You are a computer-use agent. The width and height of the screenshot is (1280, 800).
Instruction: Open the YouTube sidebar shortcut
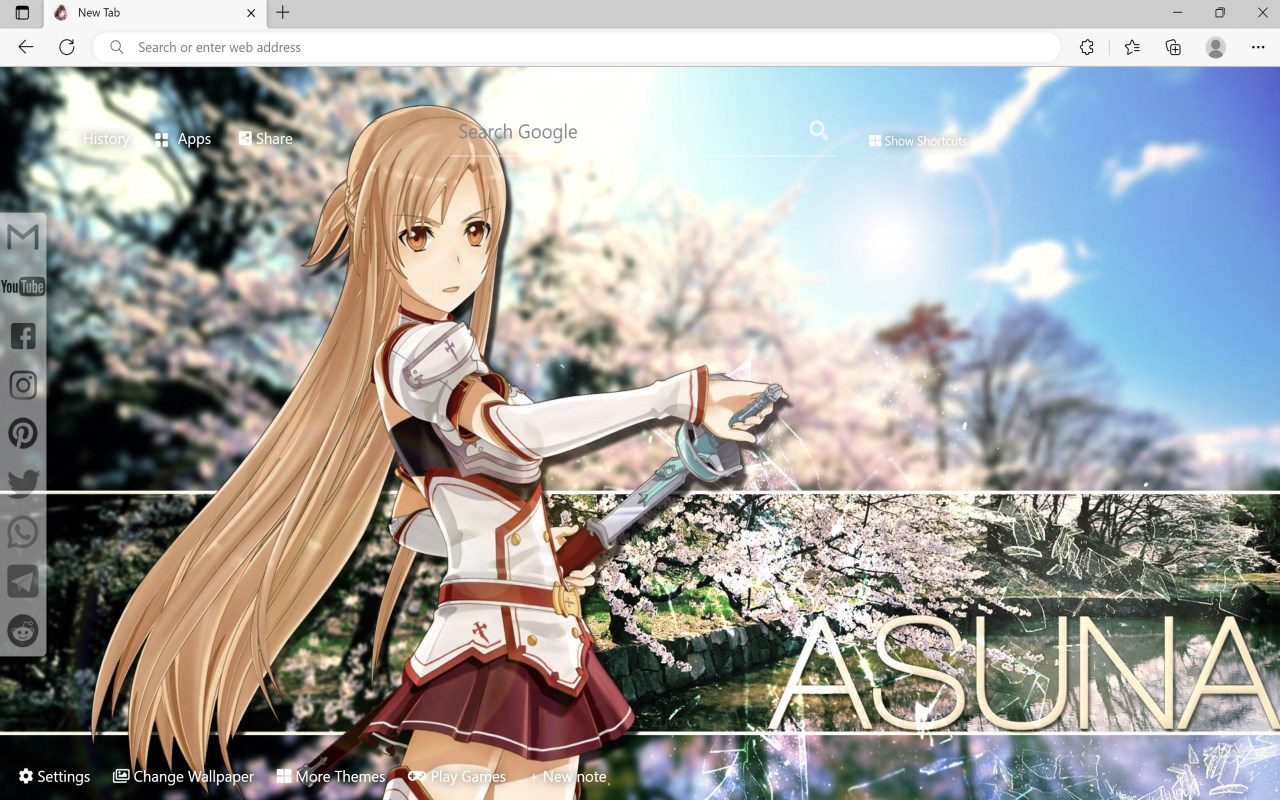(x=23, y=287)
